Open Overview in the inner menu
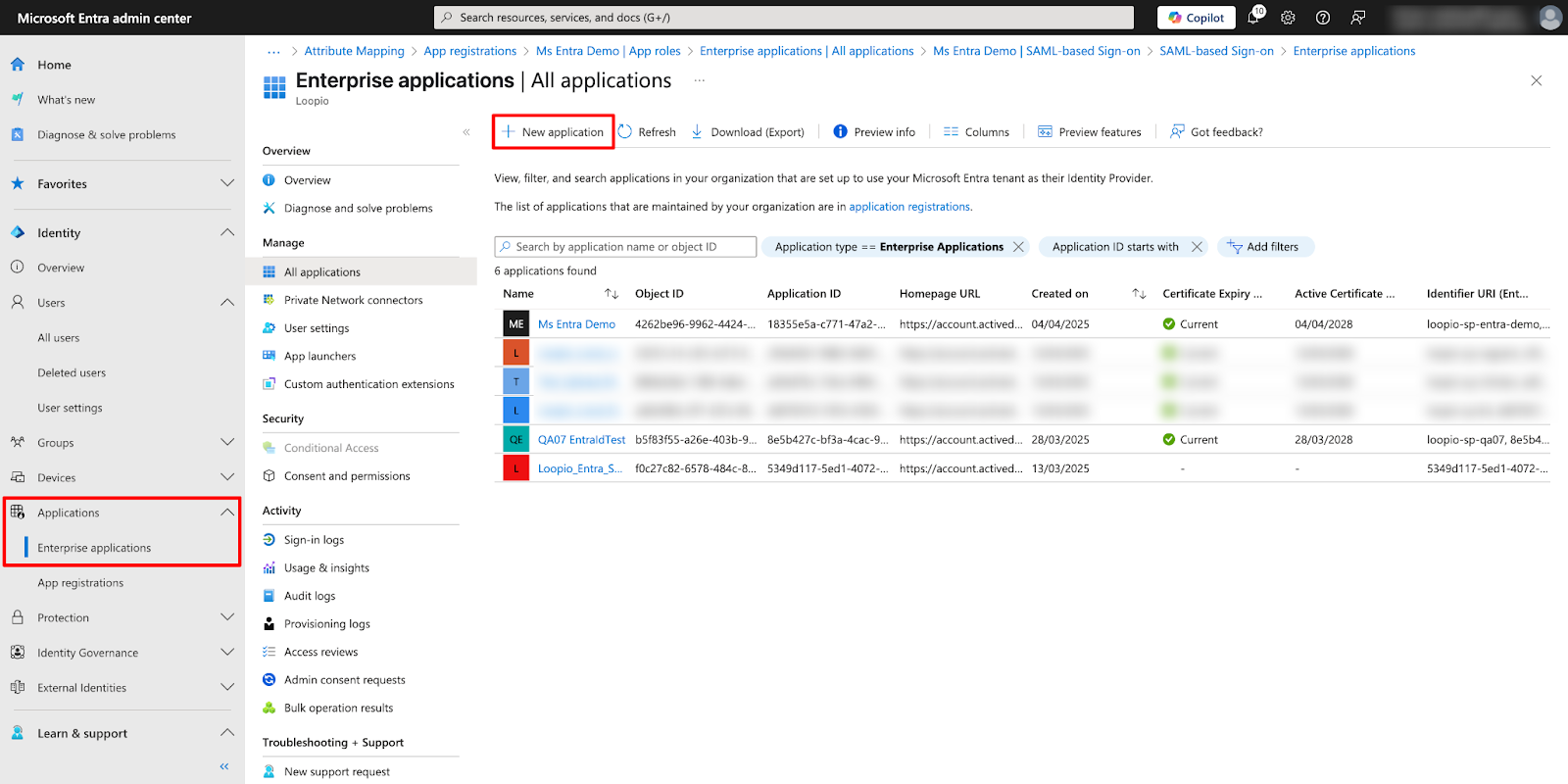The image size is (1568, 784). point(307,180)
